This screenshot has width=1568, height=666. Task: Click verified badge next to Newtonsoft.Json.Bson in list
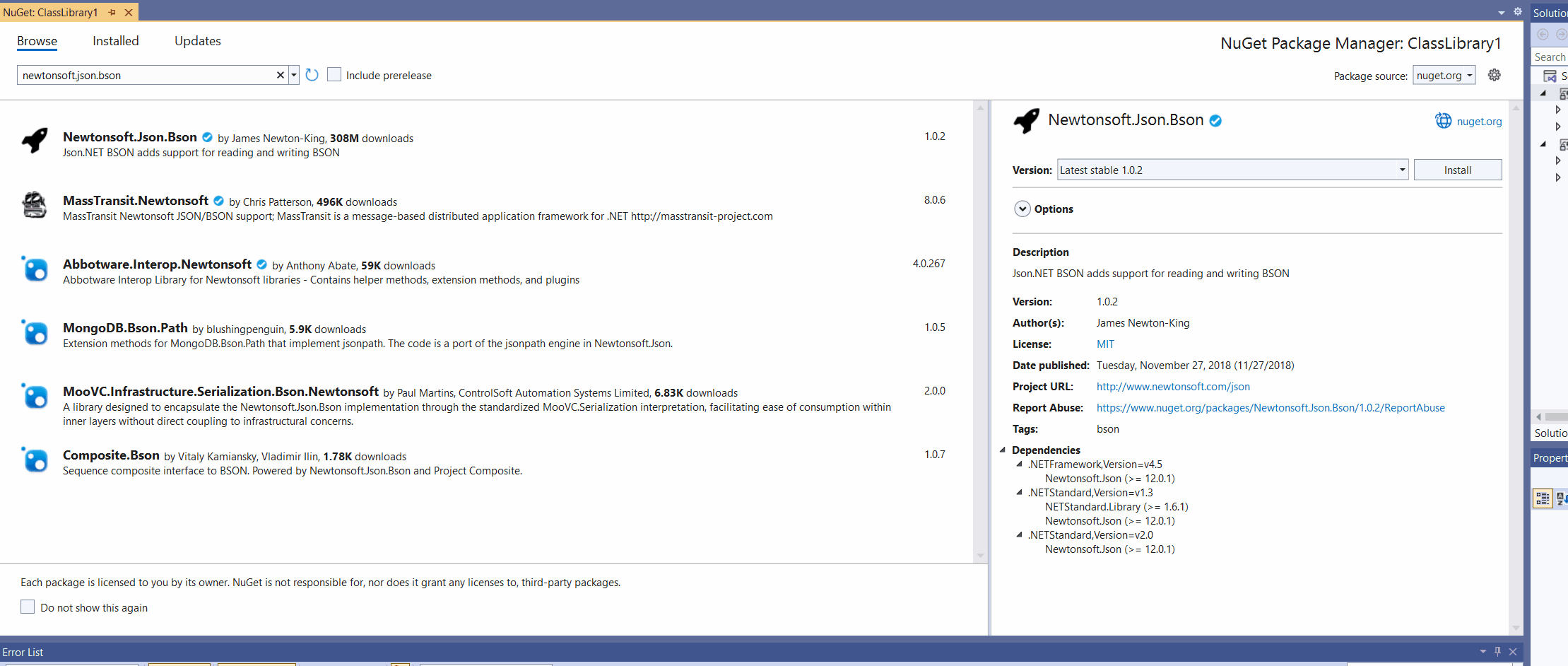pyautogui.click(x=207, y=137)
